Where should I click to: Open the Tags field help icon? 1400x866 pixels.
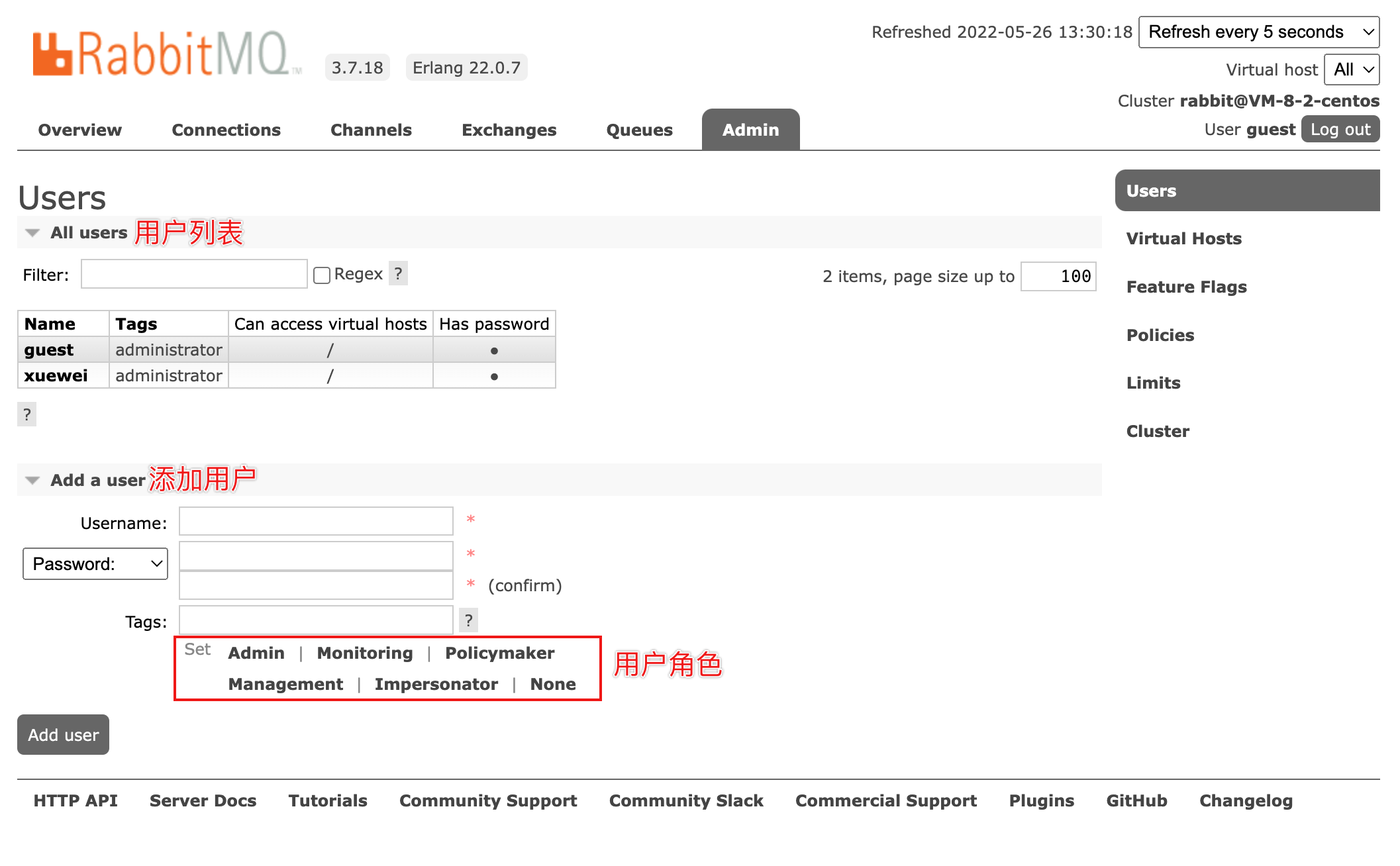click(469, 620)
